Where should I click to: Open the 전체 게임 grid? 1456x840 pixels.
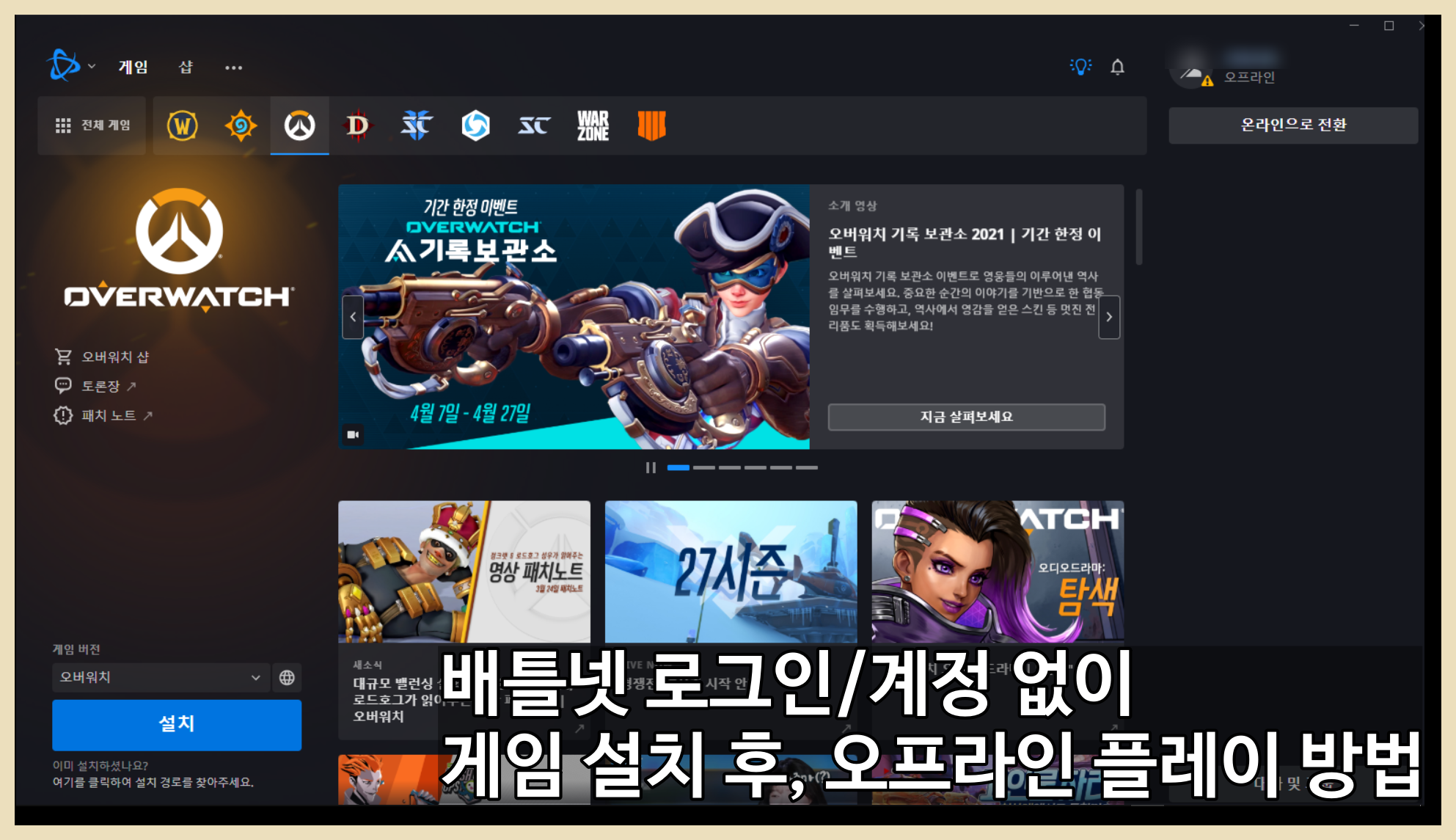pyautogui.click(x=92, y=125)
